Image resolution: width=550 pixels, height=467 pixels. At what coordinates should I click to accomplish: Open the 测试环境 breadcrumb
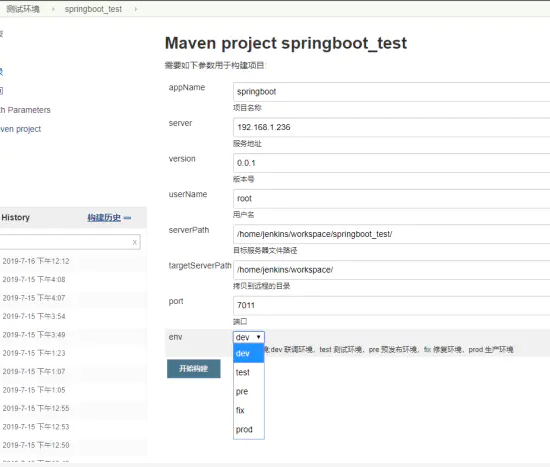point(23,9)
